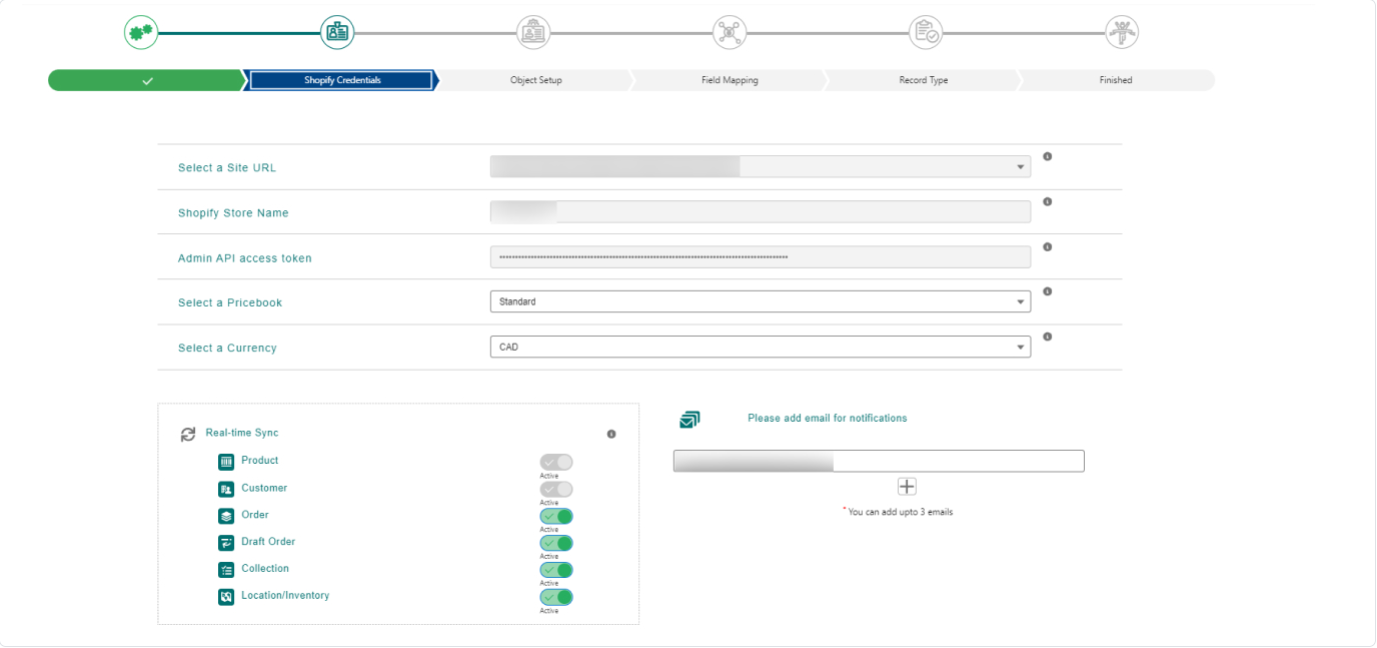Click the Real-time Sync refresh icon
The height and width of the screenshot is (648, 1377).
tap(188, 434)
